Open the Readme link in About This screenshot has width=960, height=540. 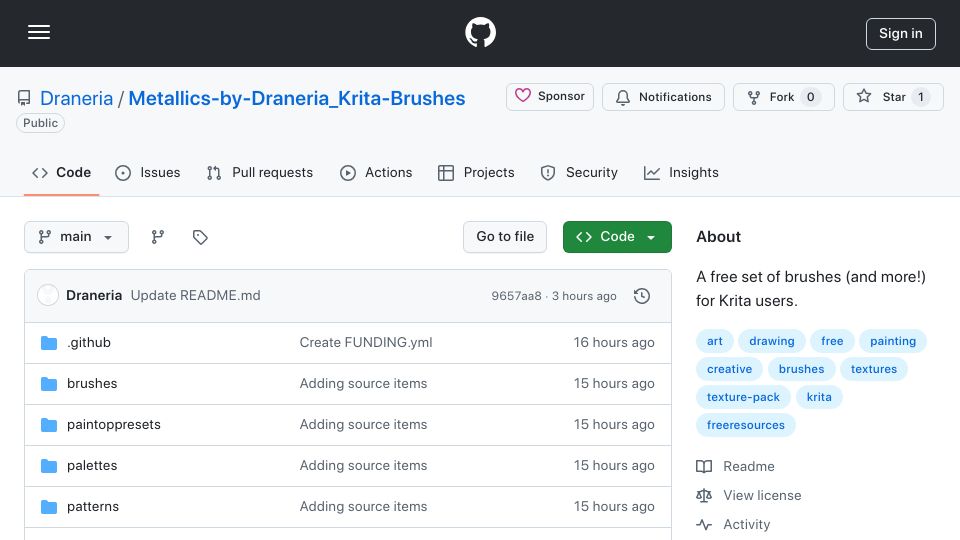point(735,467)
